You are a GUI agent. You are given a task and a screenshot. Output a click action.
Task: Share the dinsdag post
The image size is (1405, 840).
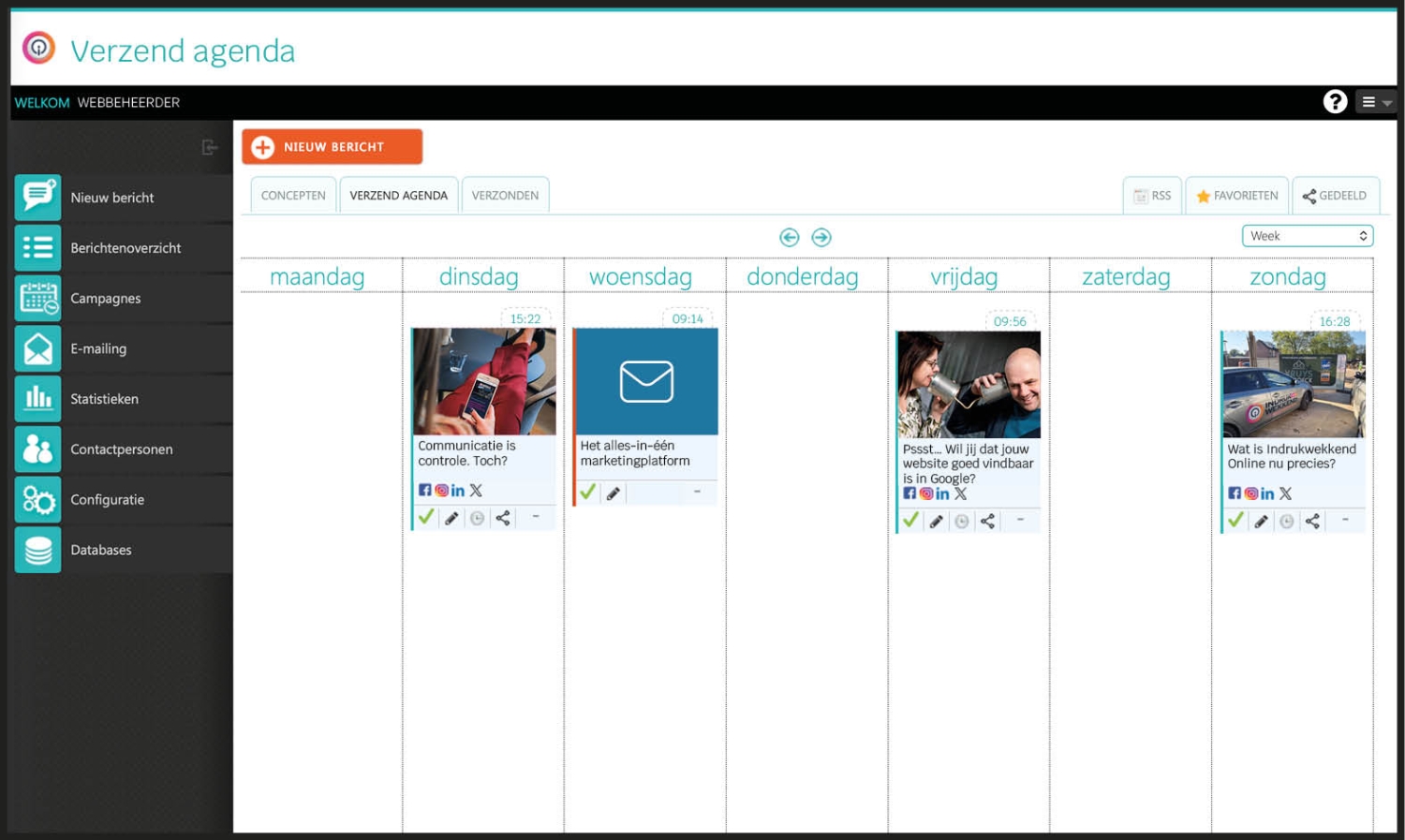503,518
